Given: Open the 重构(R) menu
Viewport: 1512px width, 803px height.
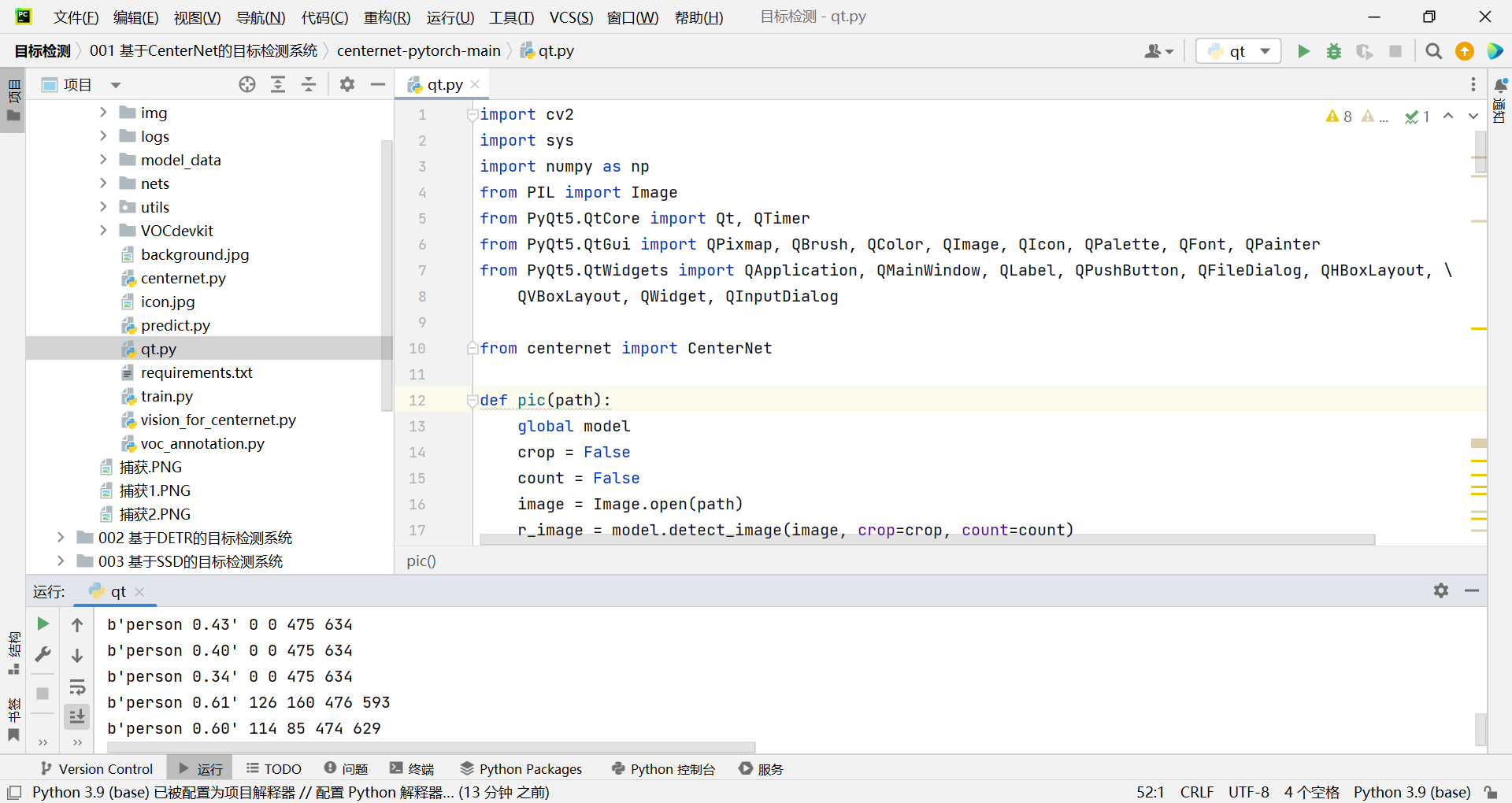Looking at the screenshot, I should click(387, 17).
